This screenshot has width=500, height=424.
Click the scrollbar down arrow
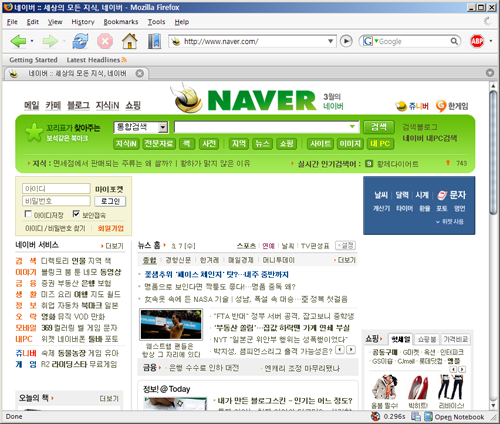493,406
